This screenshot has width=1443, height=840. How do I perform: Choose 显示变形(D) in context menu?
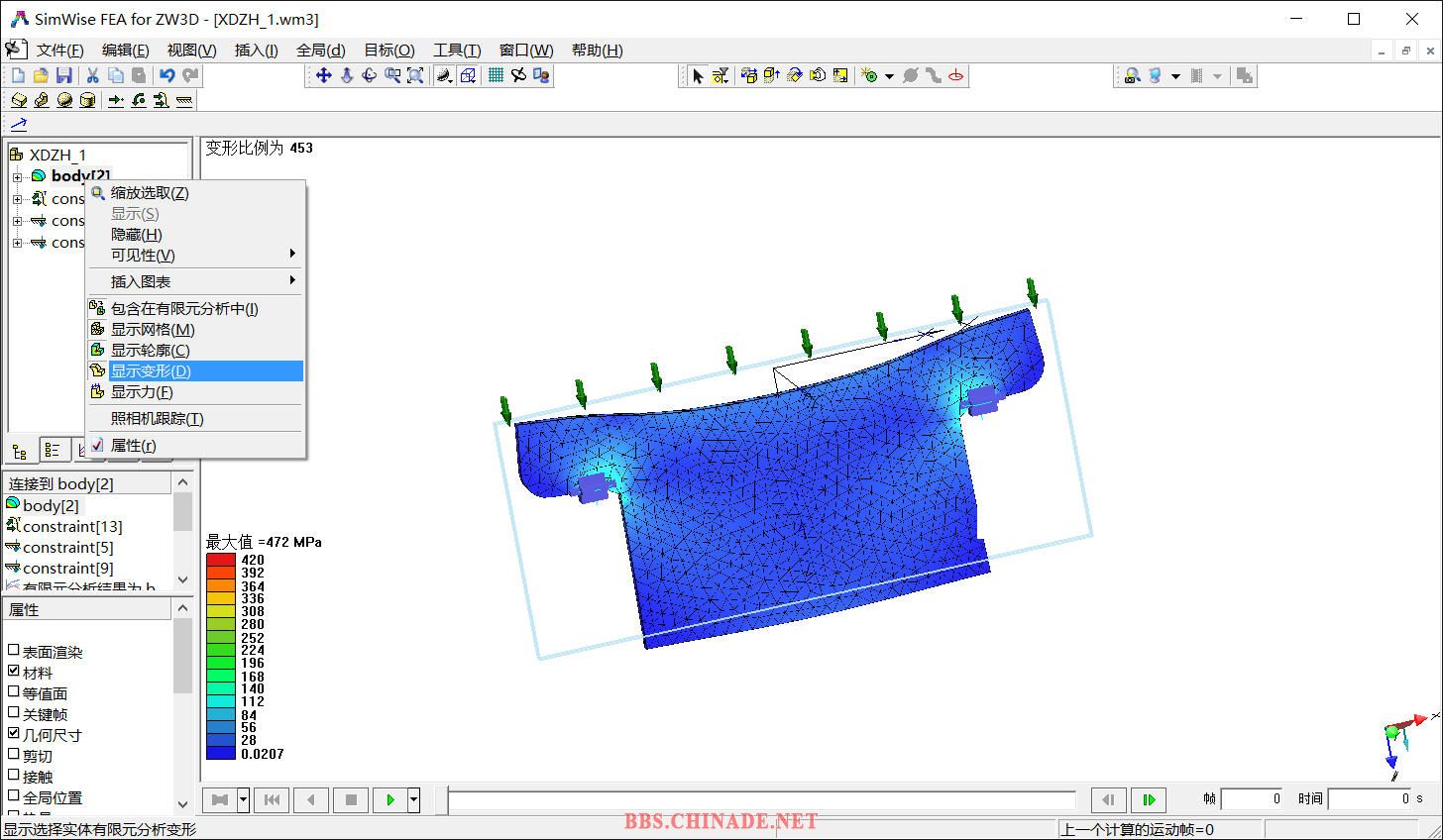click(x=195, y=371)
